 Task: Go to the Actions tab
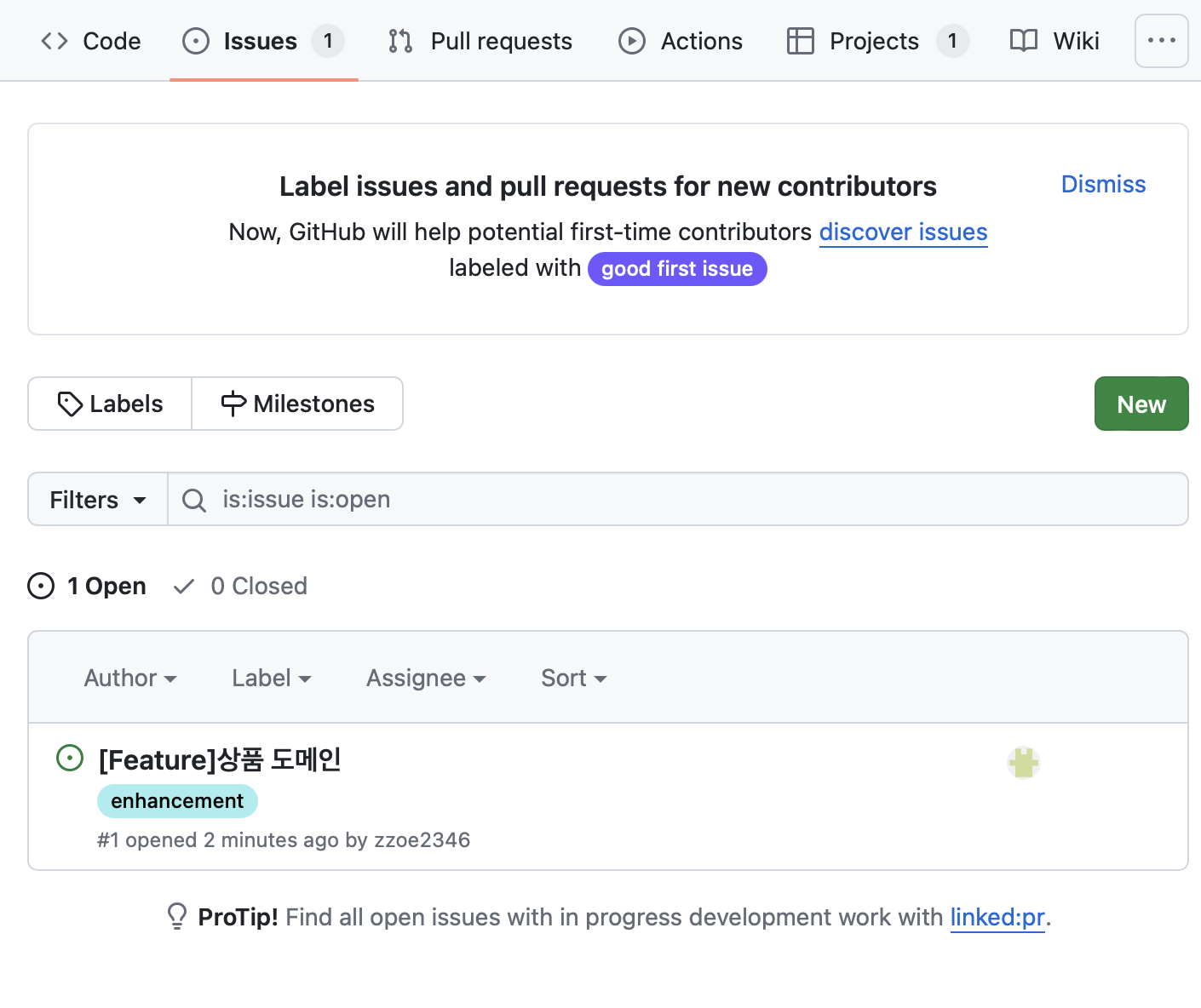681,41
